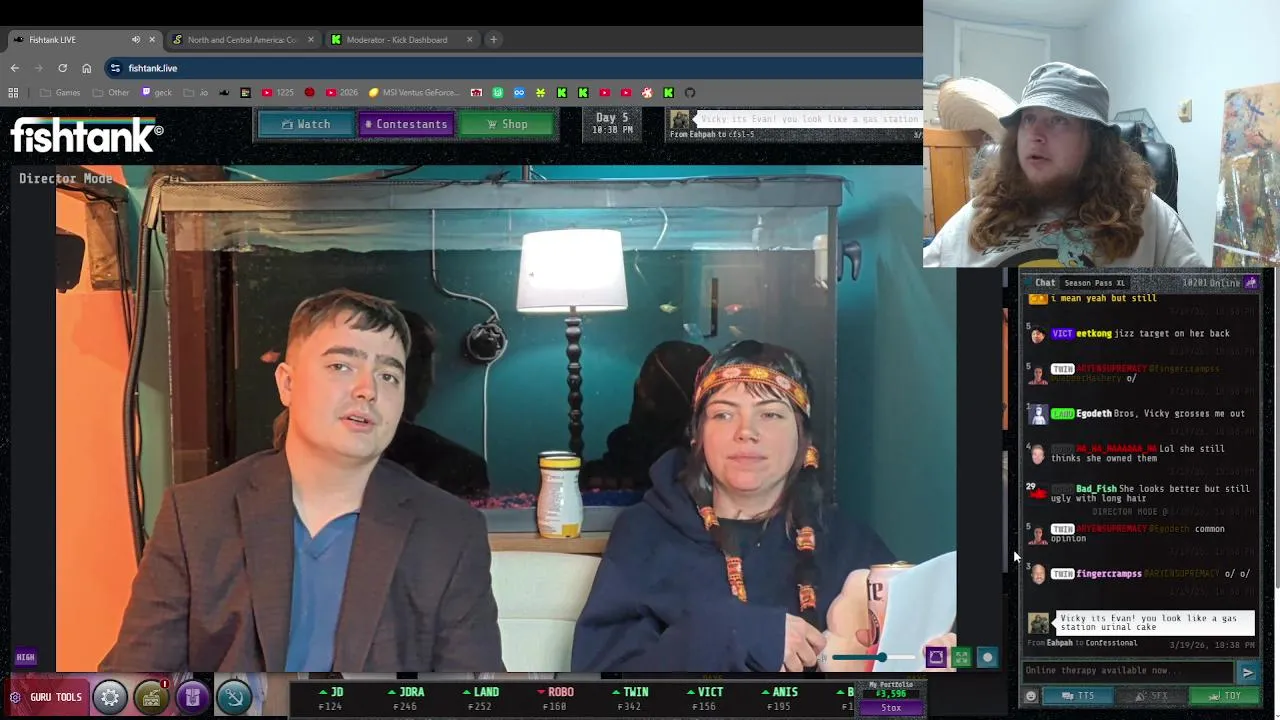Image resolution: width=1280 pixels, height=720 pixels.
Task: Type in the chat message input field
Action: click(1127, 671)
